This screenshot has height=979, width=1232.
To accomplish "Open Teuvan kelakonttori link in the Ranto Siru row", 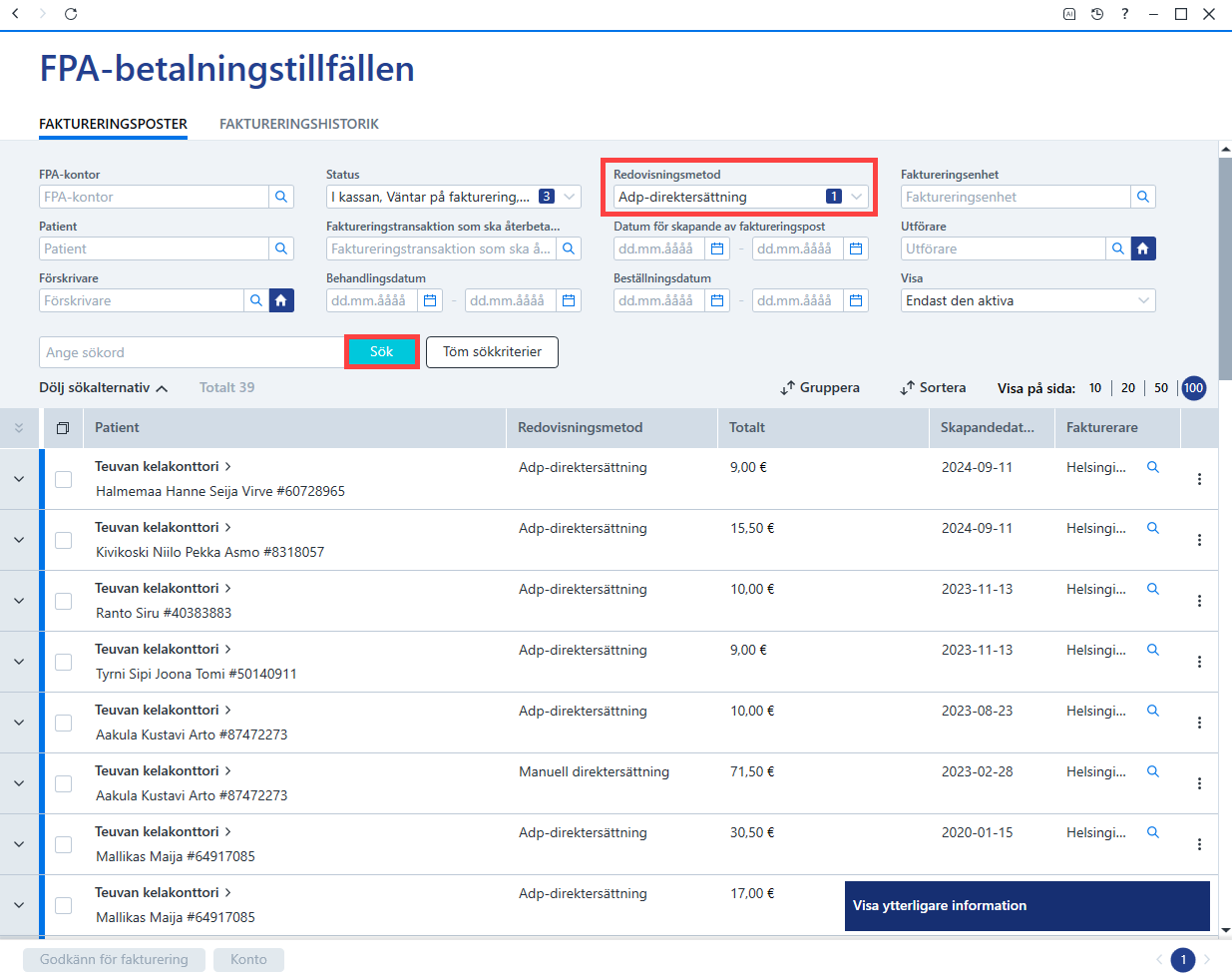I will 163,588.
